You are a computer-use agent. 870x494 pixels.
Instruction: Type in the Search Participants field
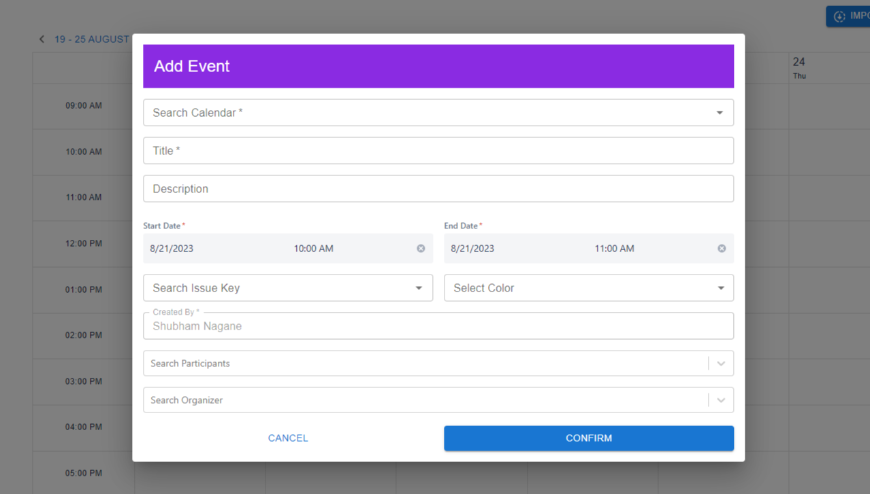(420, 364)
